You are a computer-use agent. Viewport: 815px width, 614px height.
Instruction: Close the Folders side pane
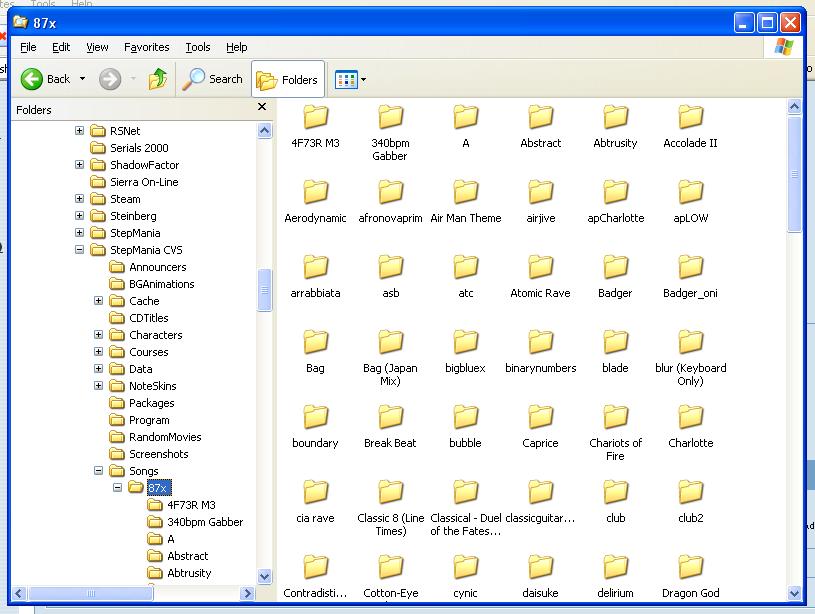(262, 107)
